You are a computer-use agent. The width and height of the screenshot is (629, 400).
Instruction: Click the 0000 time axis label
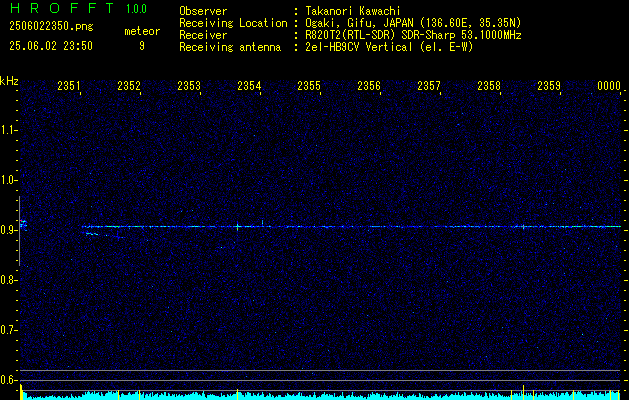coord(609,86)
